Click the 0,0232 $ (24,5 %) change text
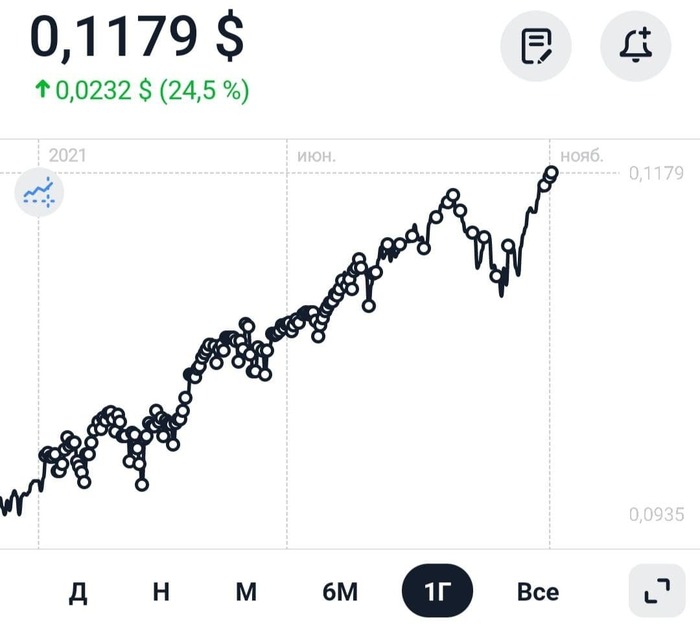 152,91
